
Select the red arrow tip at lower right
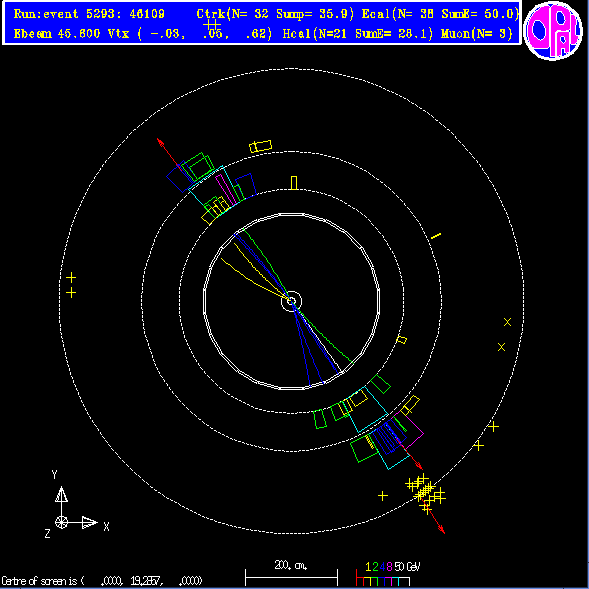coord(442,530)
